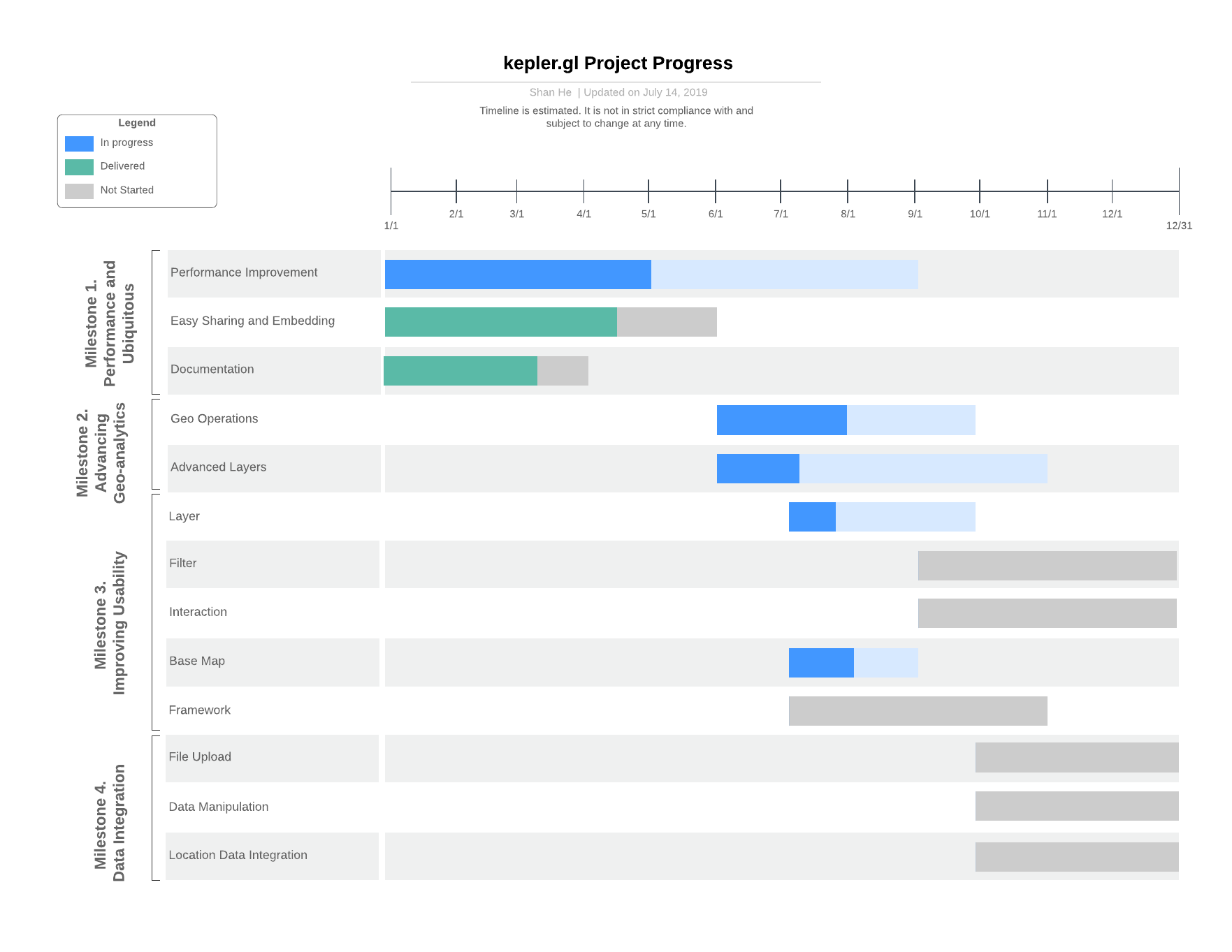The height and width of the screenshot is (952, 1232).
Task: Click the 8/1 timeline label
Action: coord(848,214)
